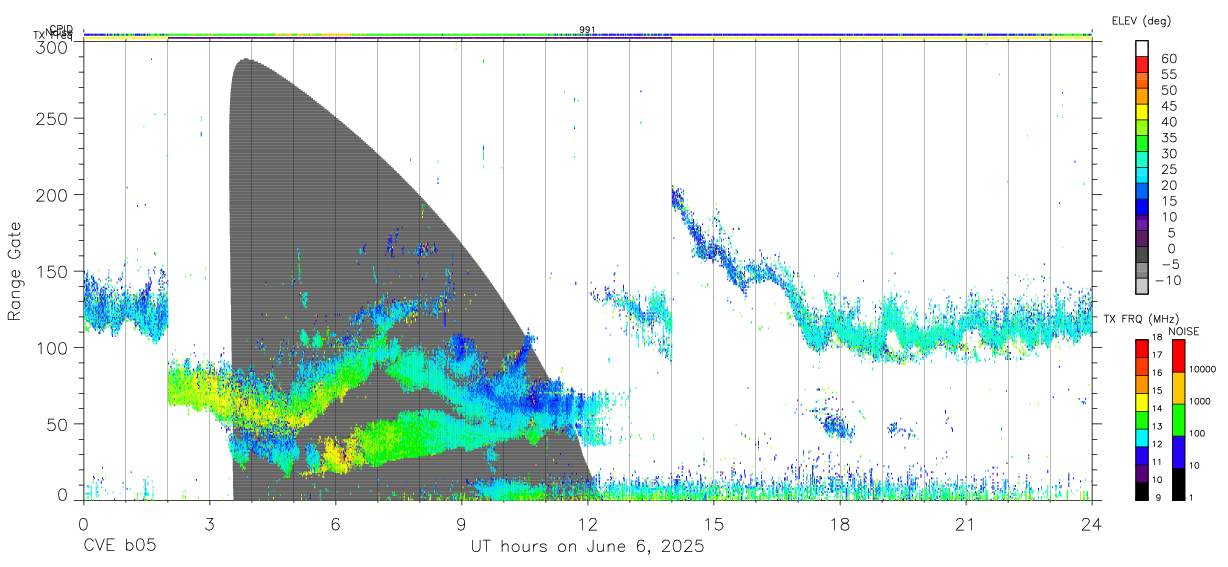Click the ELEV scale label 30
This screenshot has height=567, width=1228.
pyautogui.click(x=1168, y=154)
